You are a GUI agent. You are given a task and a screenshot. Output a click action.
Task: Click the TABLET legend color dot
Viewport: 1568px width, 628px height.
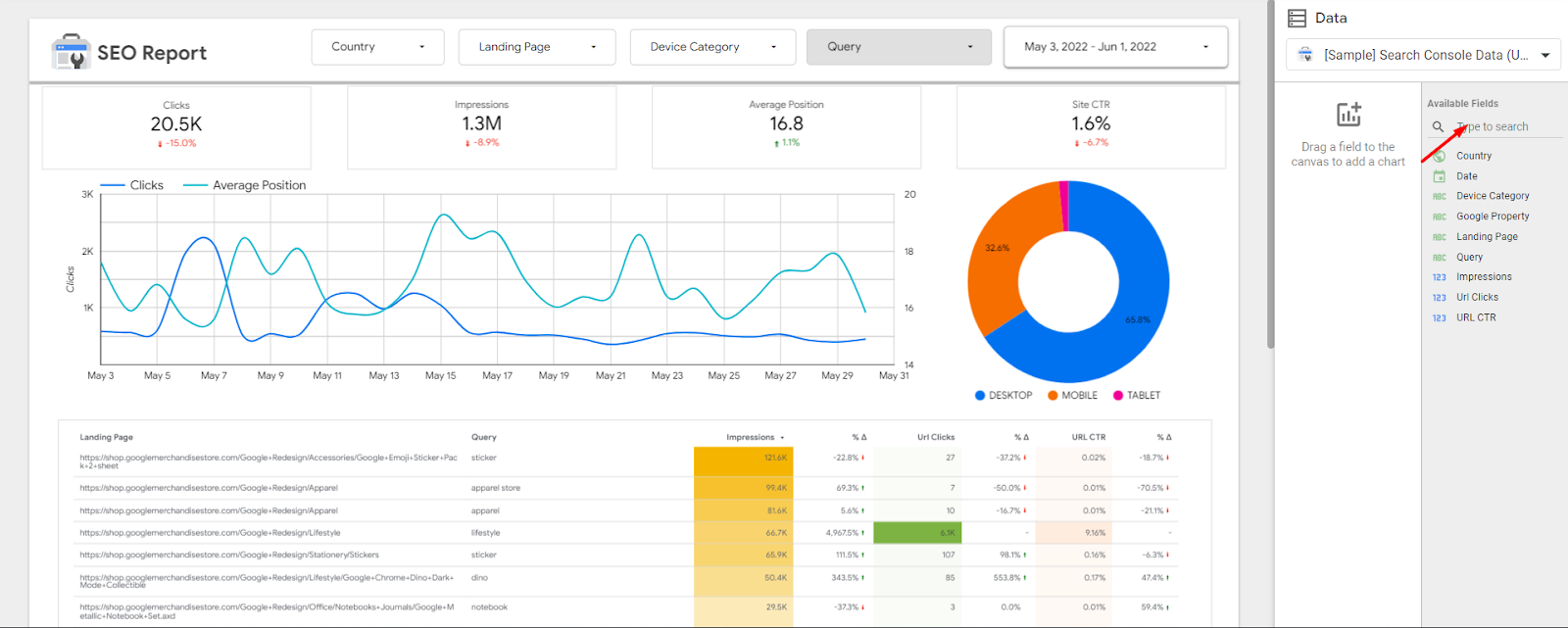click(x=1118, y=396)
